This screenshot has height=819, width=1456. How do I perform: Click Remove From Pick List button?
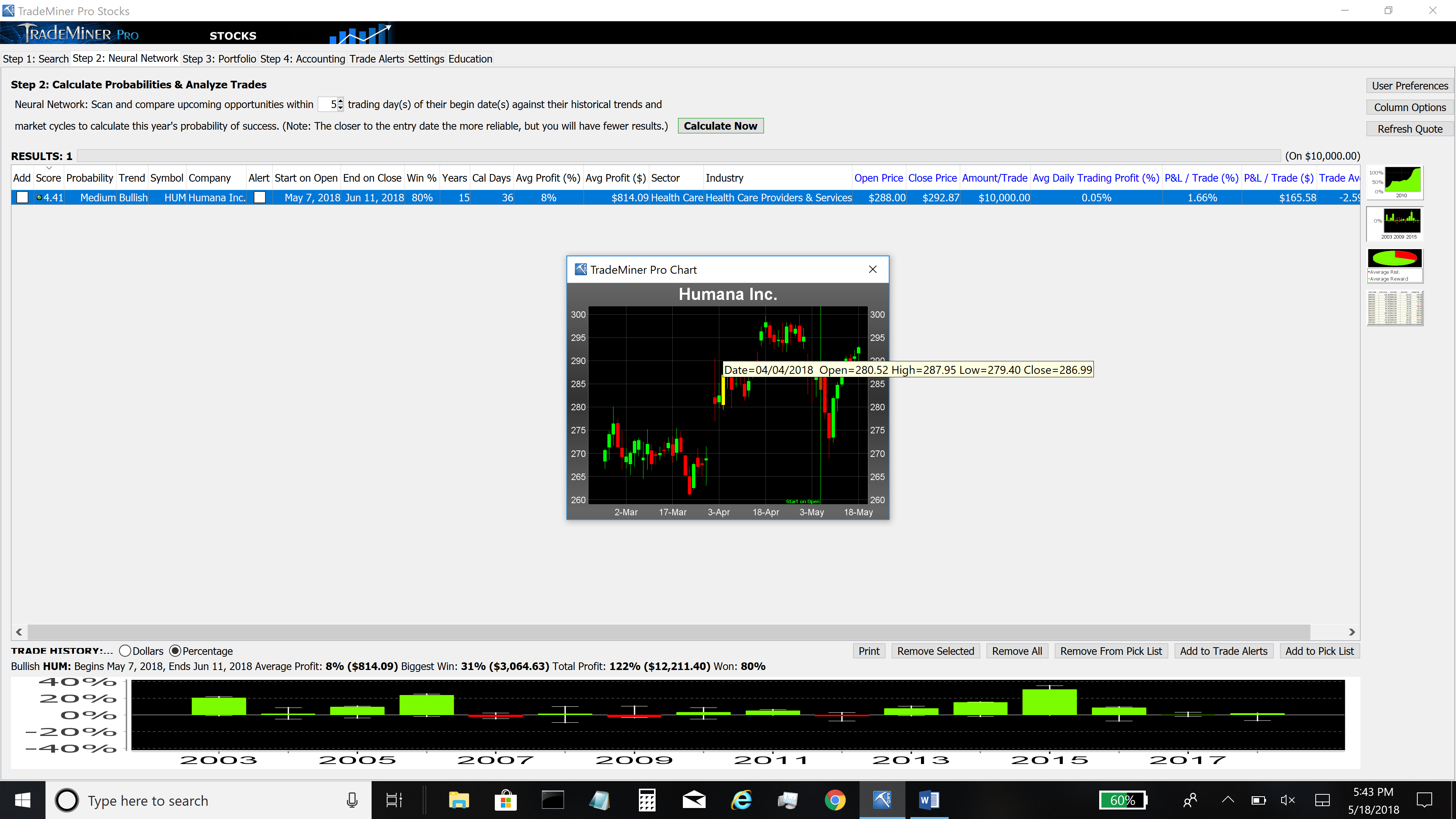point(1111,651)
